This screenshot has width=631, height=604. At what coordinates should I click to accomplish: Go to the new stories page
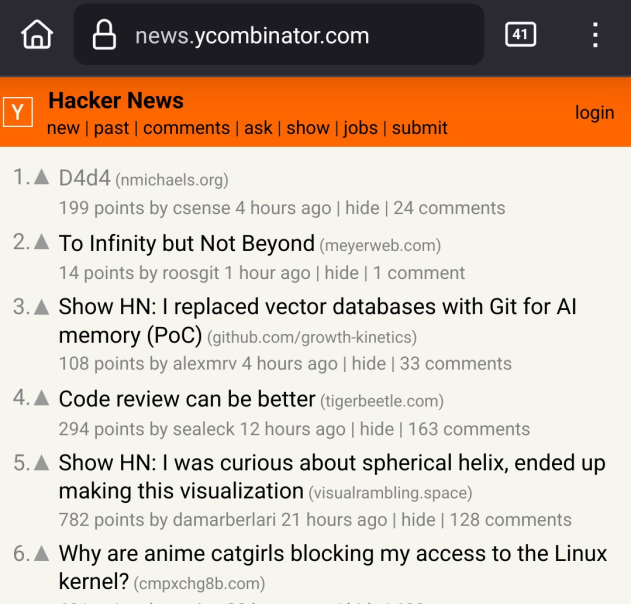point(63,128)
